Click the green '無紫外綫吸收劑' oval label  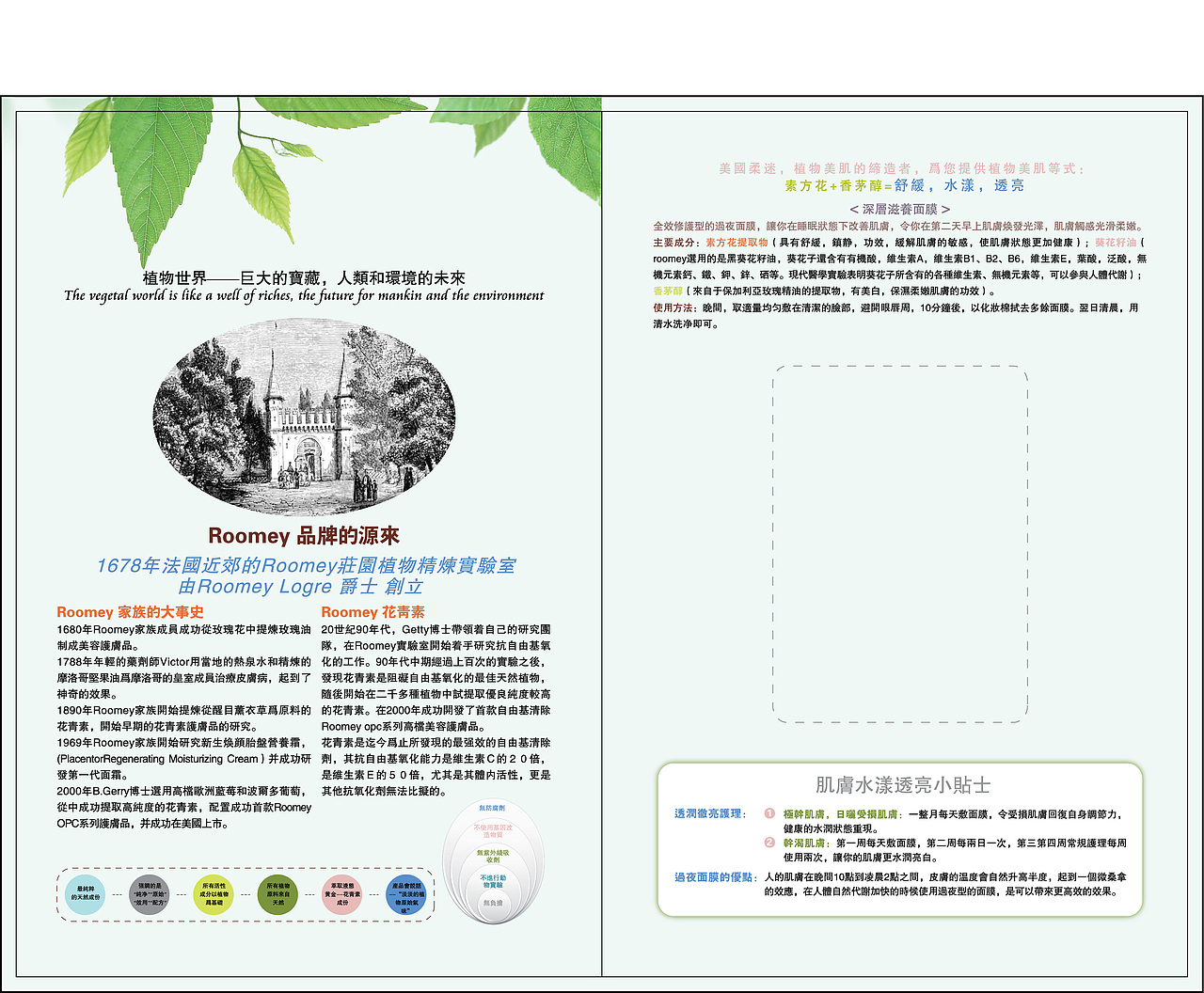pos(492,856)
